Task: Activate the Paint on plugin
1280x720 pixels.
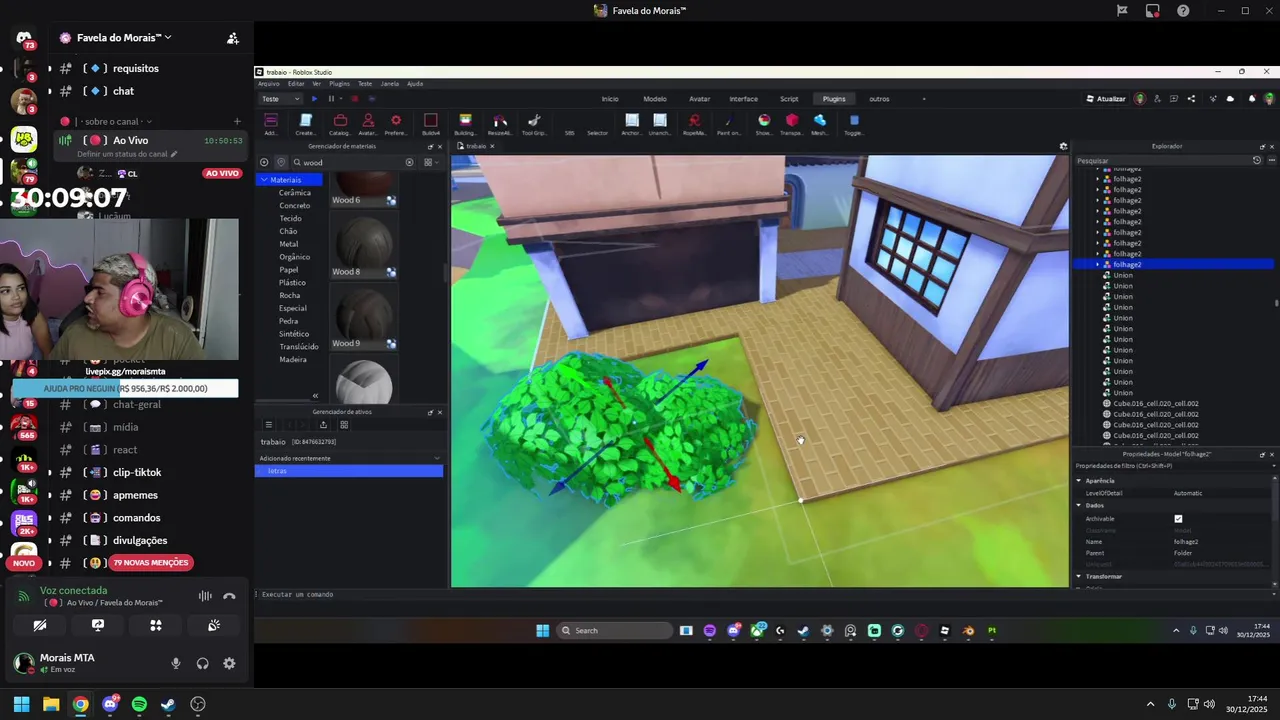Action: (x=729, y=124)
